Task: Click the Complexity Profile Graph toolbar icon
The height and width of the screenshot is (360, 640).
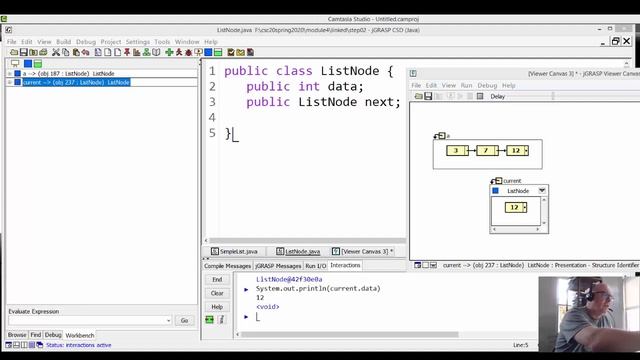Action: 136,52
